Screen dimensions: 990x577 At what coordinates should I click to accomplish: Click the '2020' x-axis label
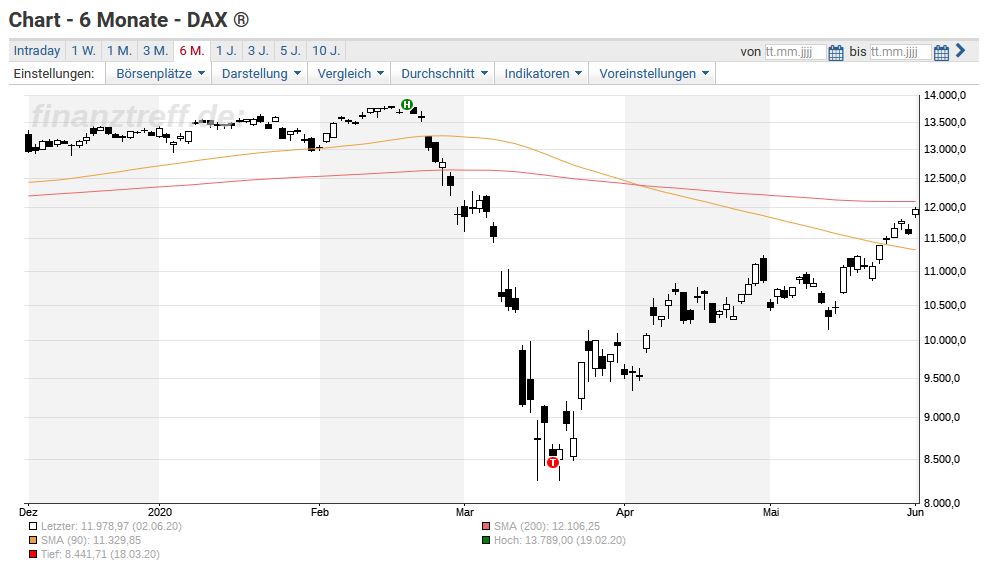(x=160, y=512)
